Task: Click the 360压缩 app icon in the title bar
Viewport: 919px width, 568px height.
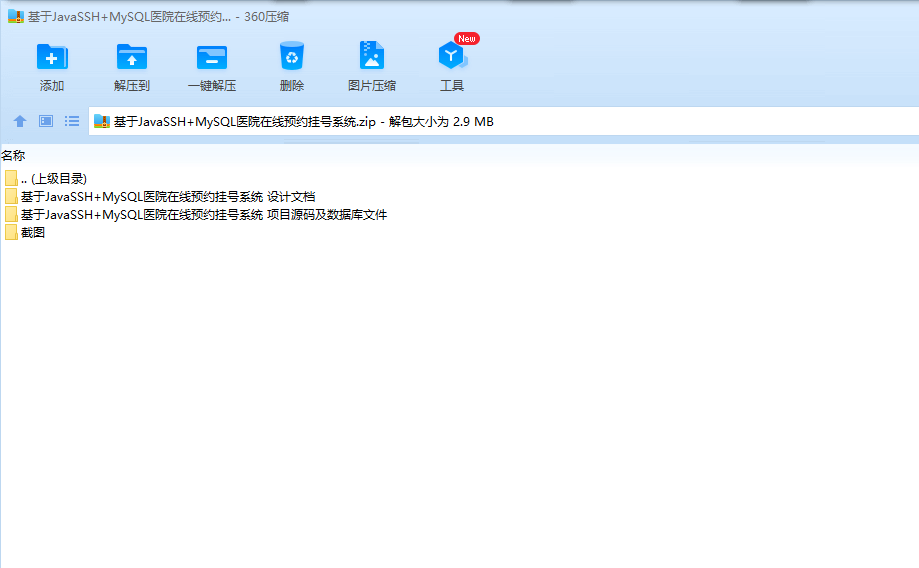Action: click(x=16, y=16)
